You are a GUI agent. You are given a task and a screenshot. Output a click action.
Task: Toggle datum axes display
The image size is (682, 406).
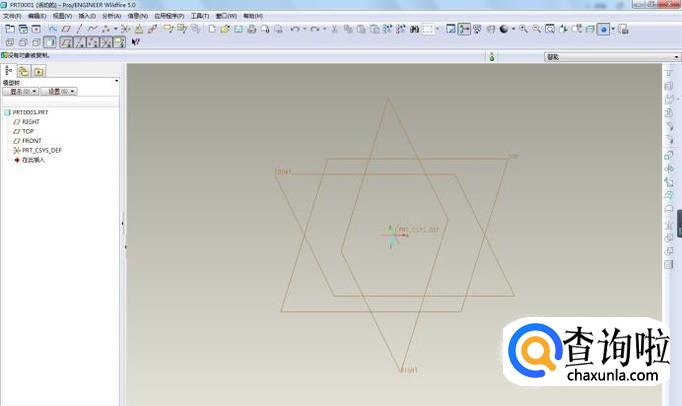79,42
